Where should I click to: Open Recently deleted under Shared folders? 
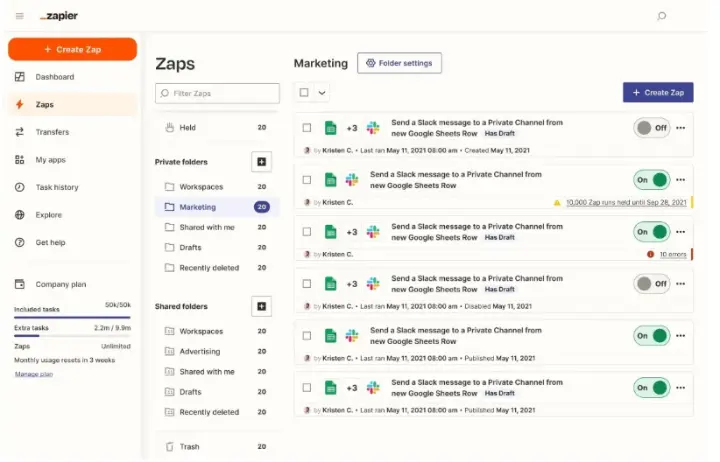(217, 411)
